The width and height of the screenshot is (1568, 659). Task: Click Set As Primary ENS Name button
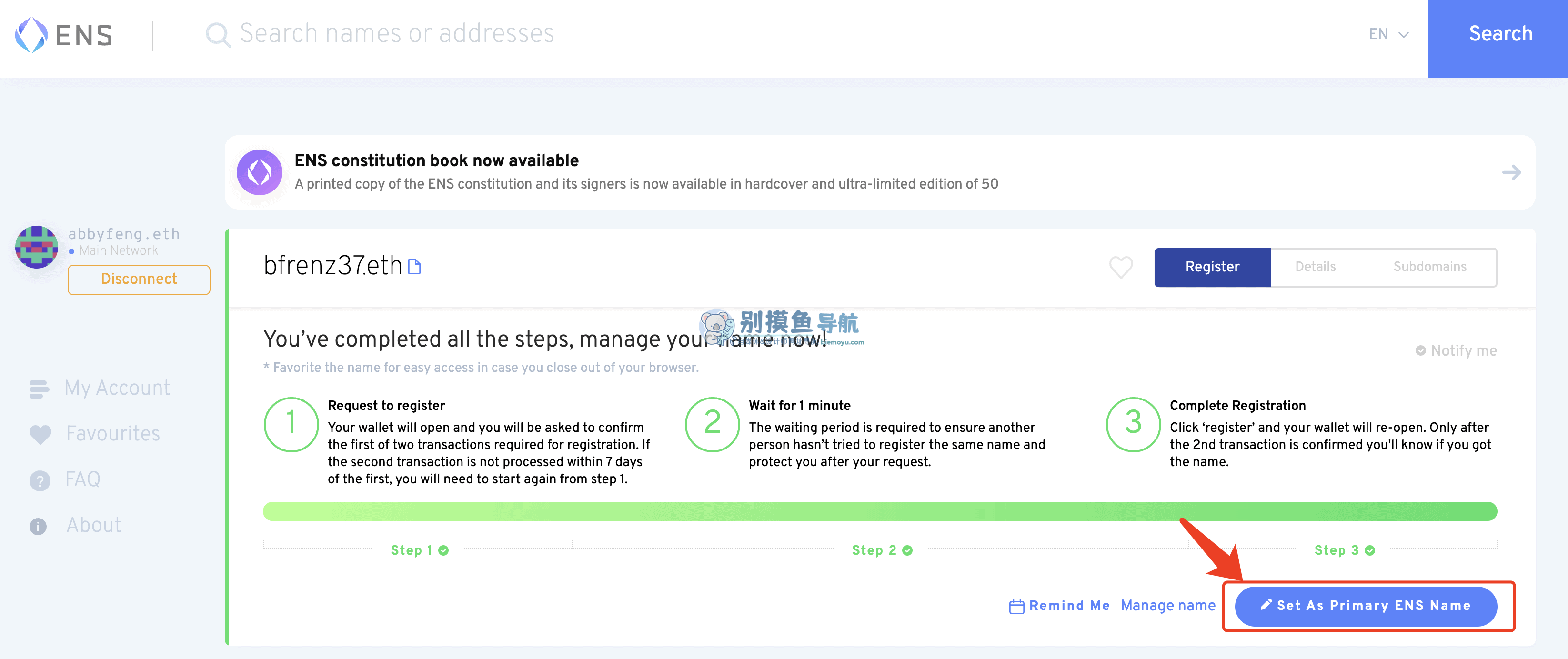coord(1366,606)
